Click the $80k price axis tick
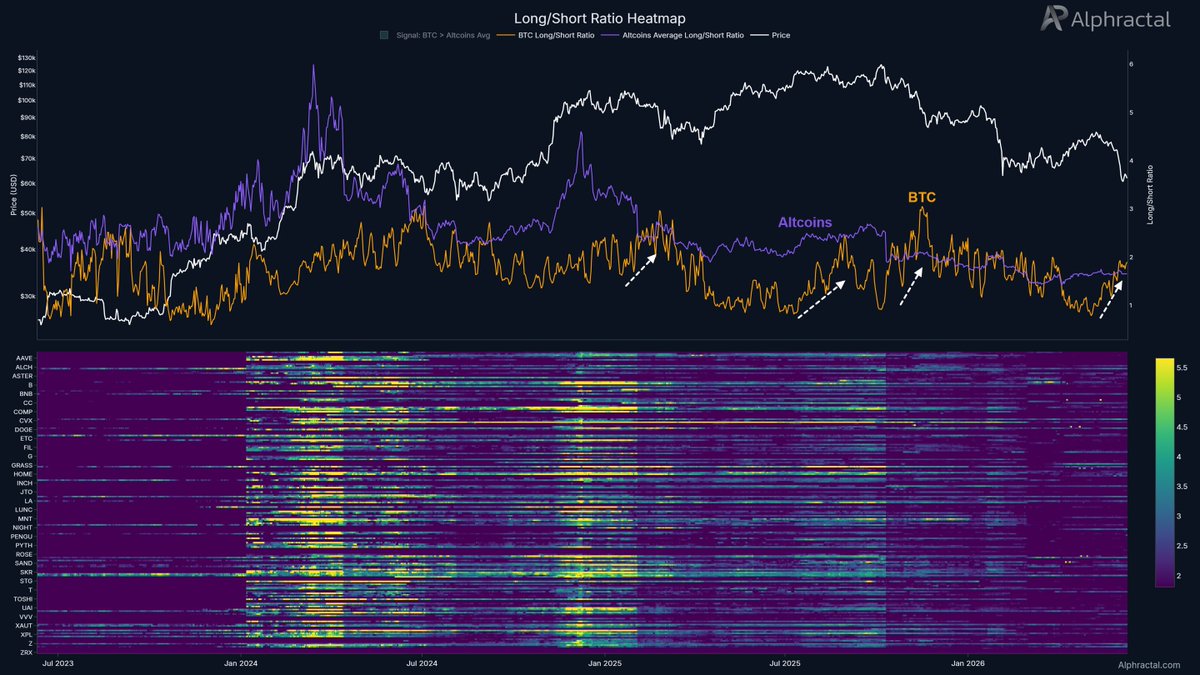This screenshot has height=675, width=1200. 28,136
